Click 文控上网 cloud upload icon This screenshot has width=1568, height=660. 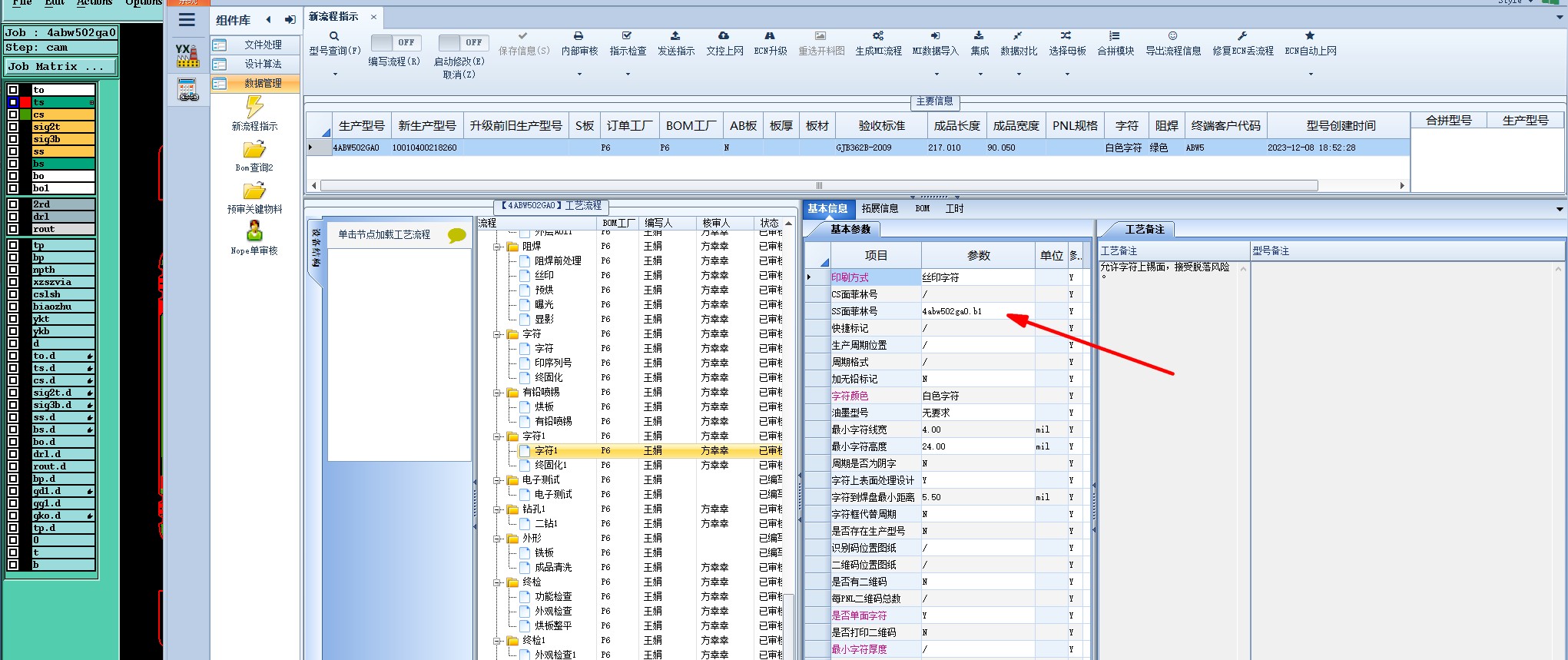(724, 36)
